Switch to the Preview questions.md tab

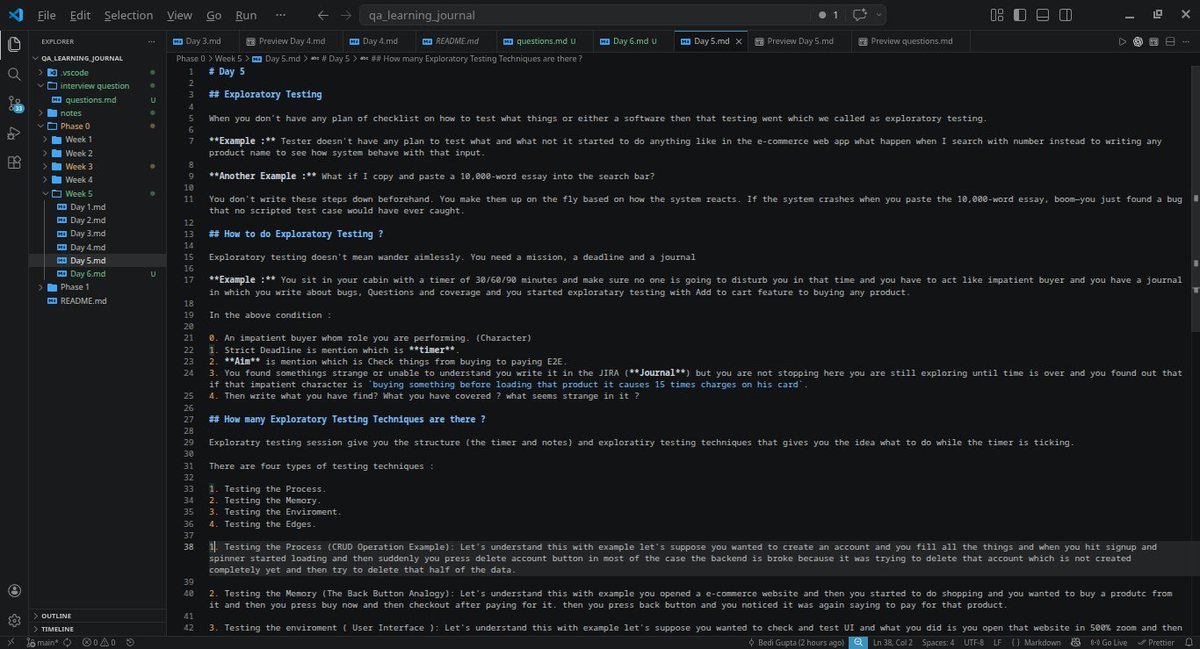(911, 42)
